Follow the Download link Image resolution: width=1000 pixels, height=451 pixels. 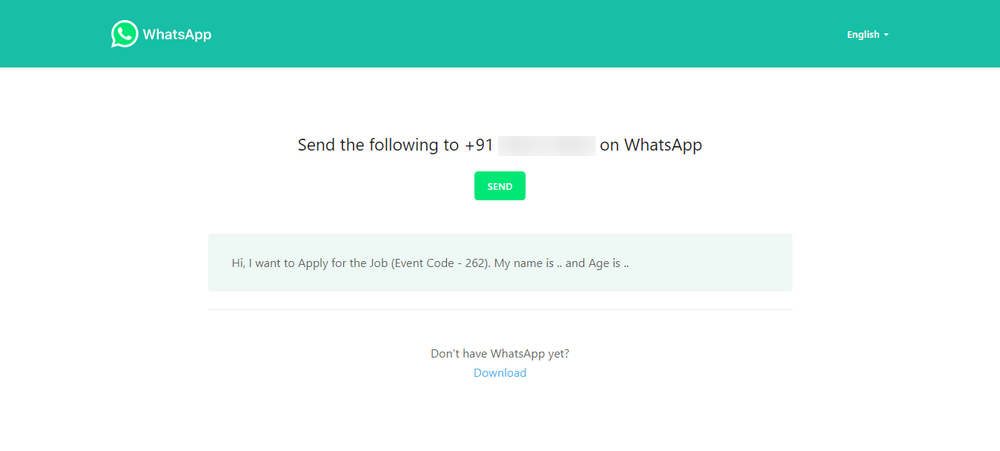(x=500, y=373)
